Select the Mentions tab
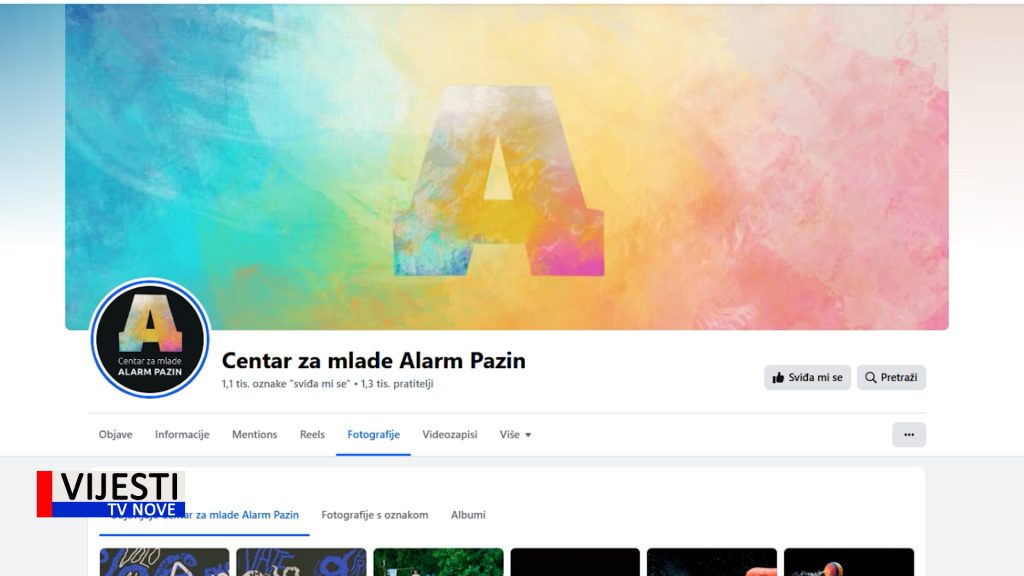The width and height of the screenshot is (1024, 576). coord(255,434)
